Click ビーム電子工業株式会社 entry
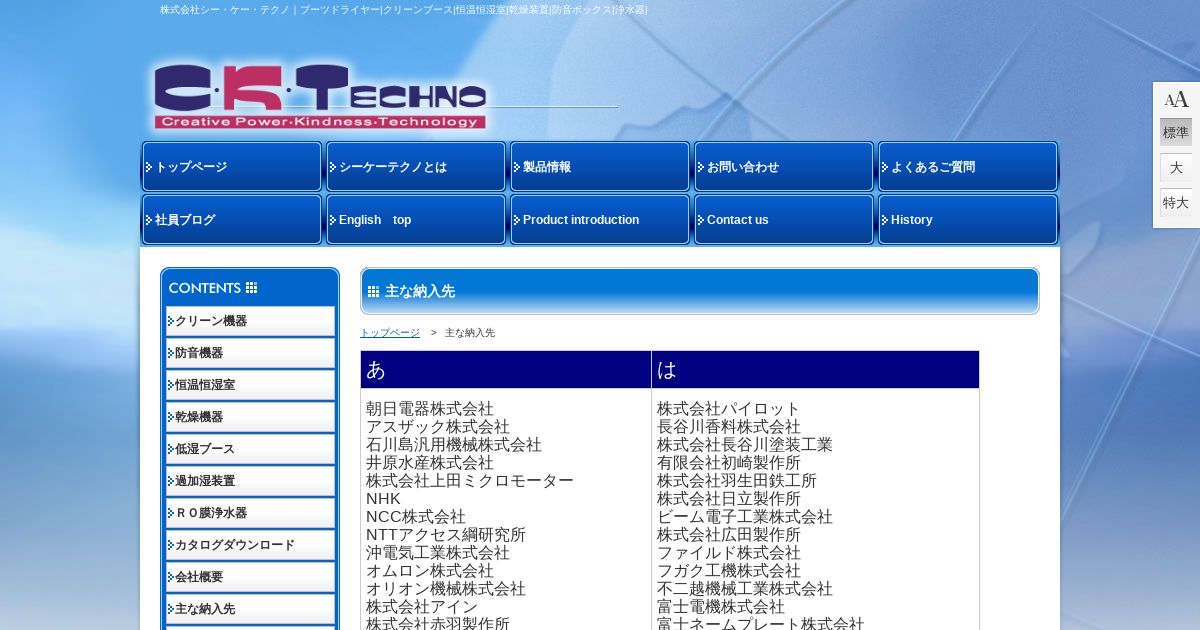The height and width of the screenshot is (630, 1200). tap(745, 517)
